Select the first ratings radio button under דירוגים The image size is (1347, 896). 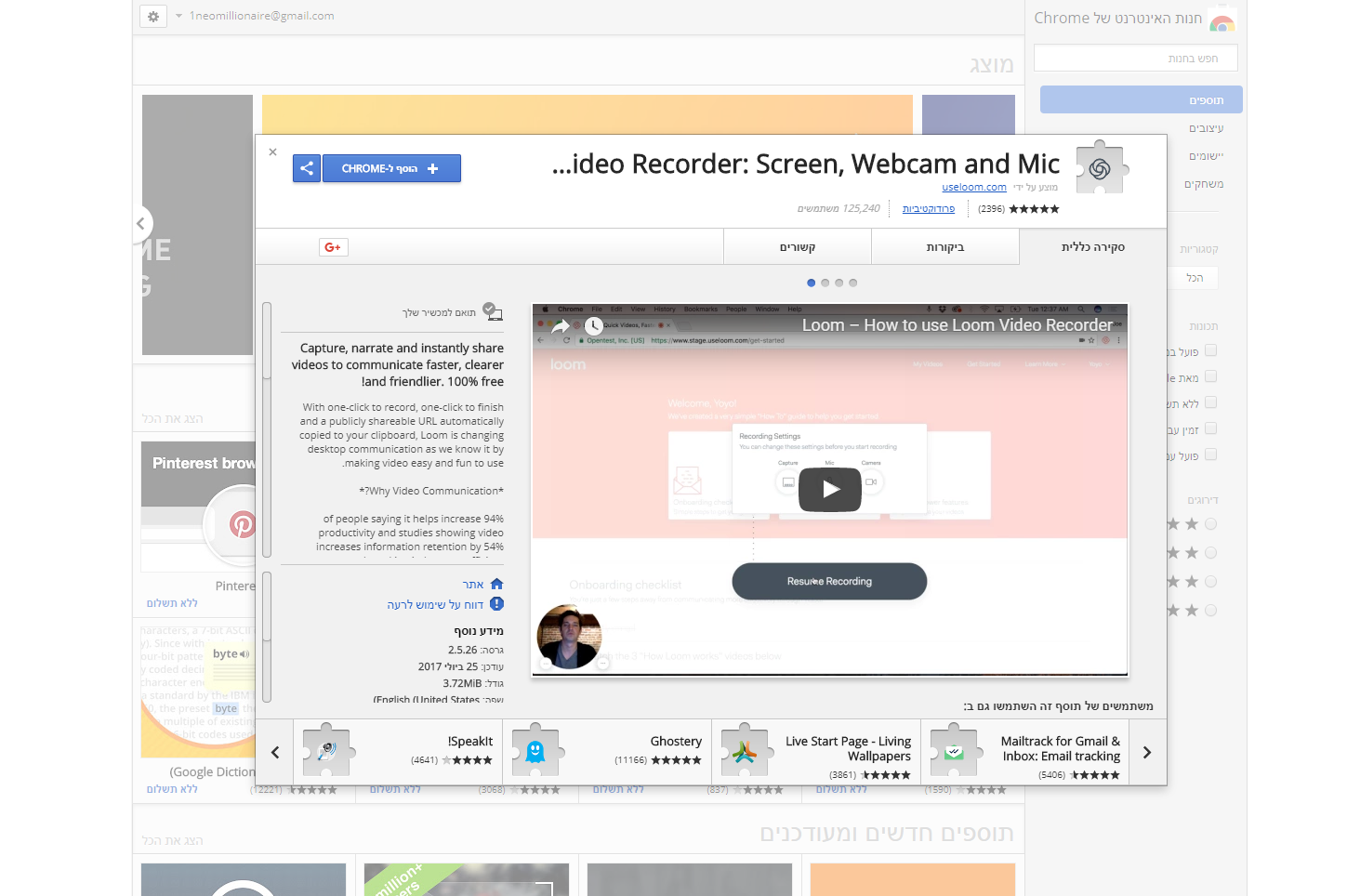(1210, 524)
